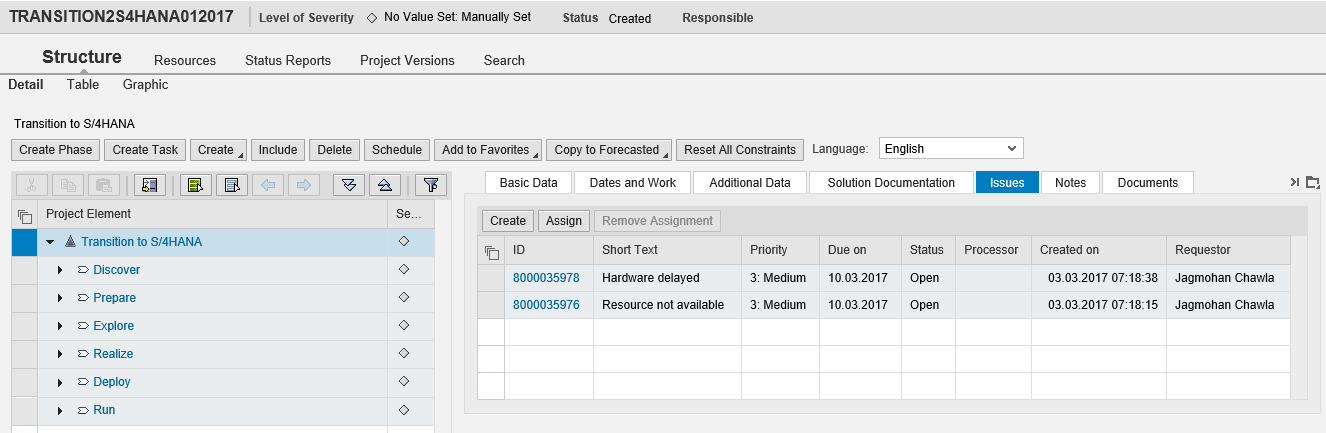Select Deploy row via its left selector cell

[x=24, y=382]
